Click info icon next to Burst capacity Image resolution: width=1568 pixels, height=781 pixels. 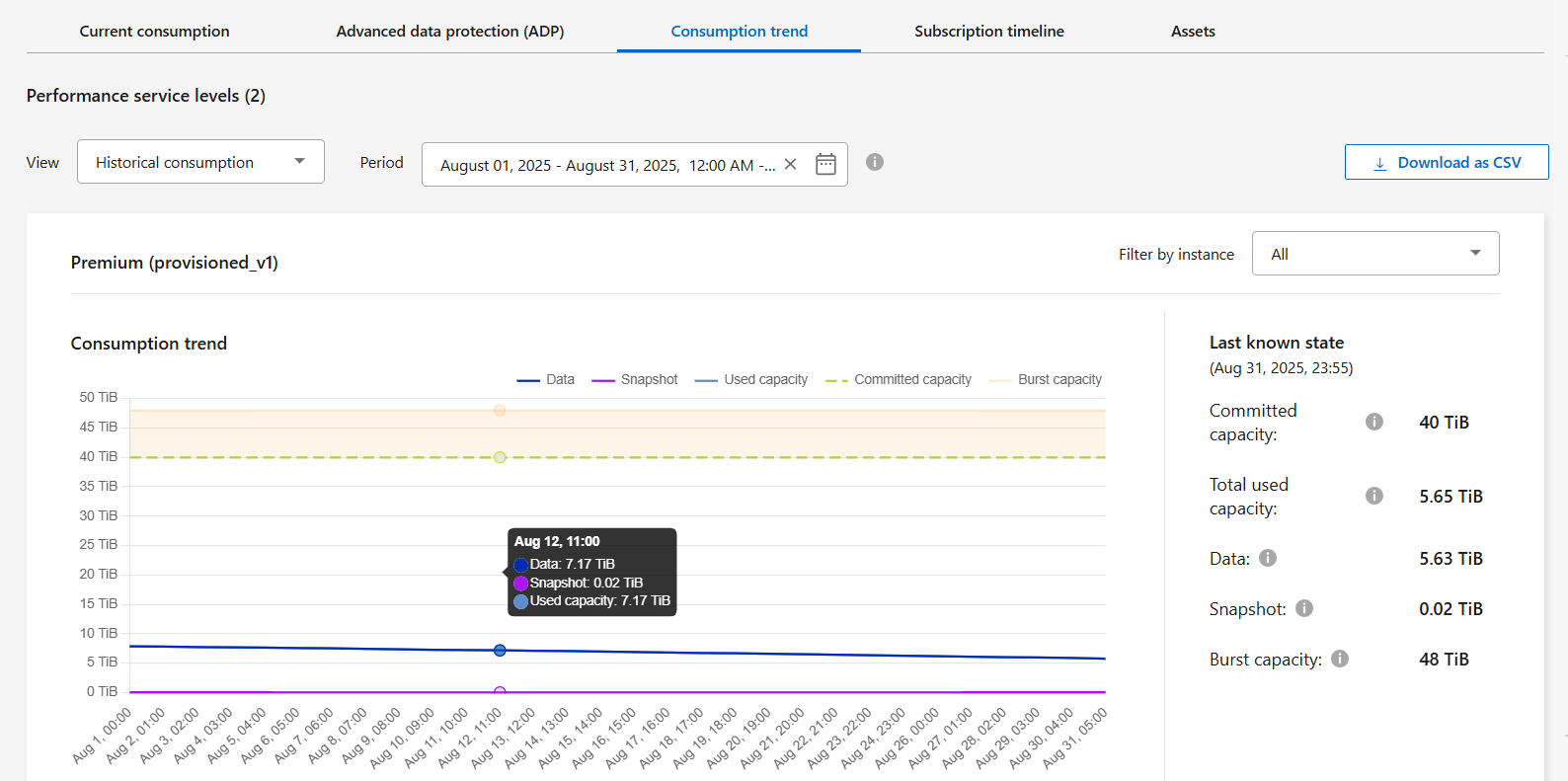tap(1339, 659)
